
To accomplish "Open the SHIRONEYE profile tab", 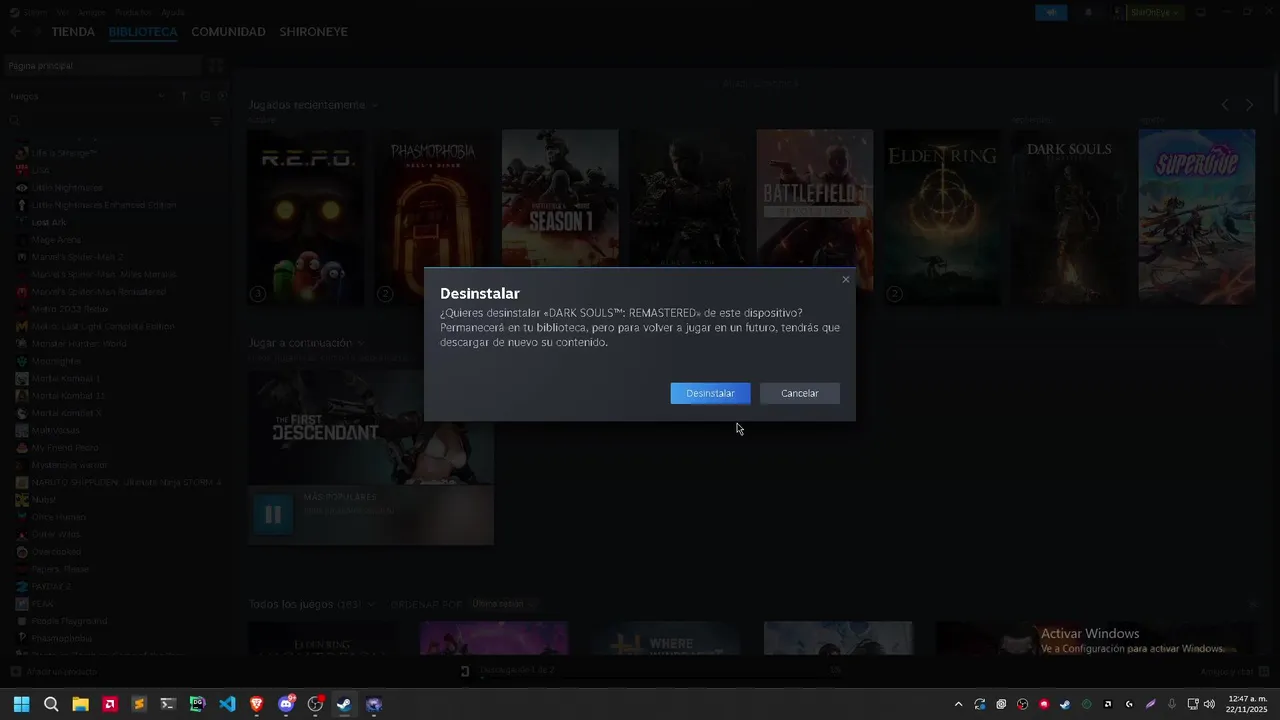I will (x=314, y=32).
